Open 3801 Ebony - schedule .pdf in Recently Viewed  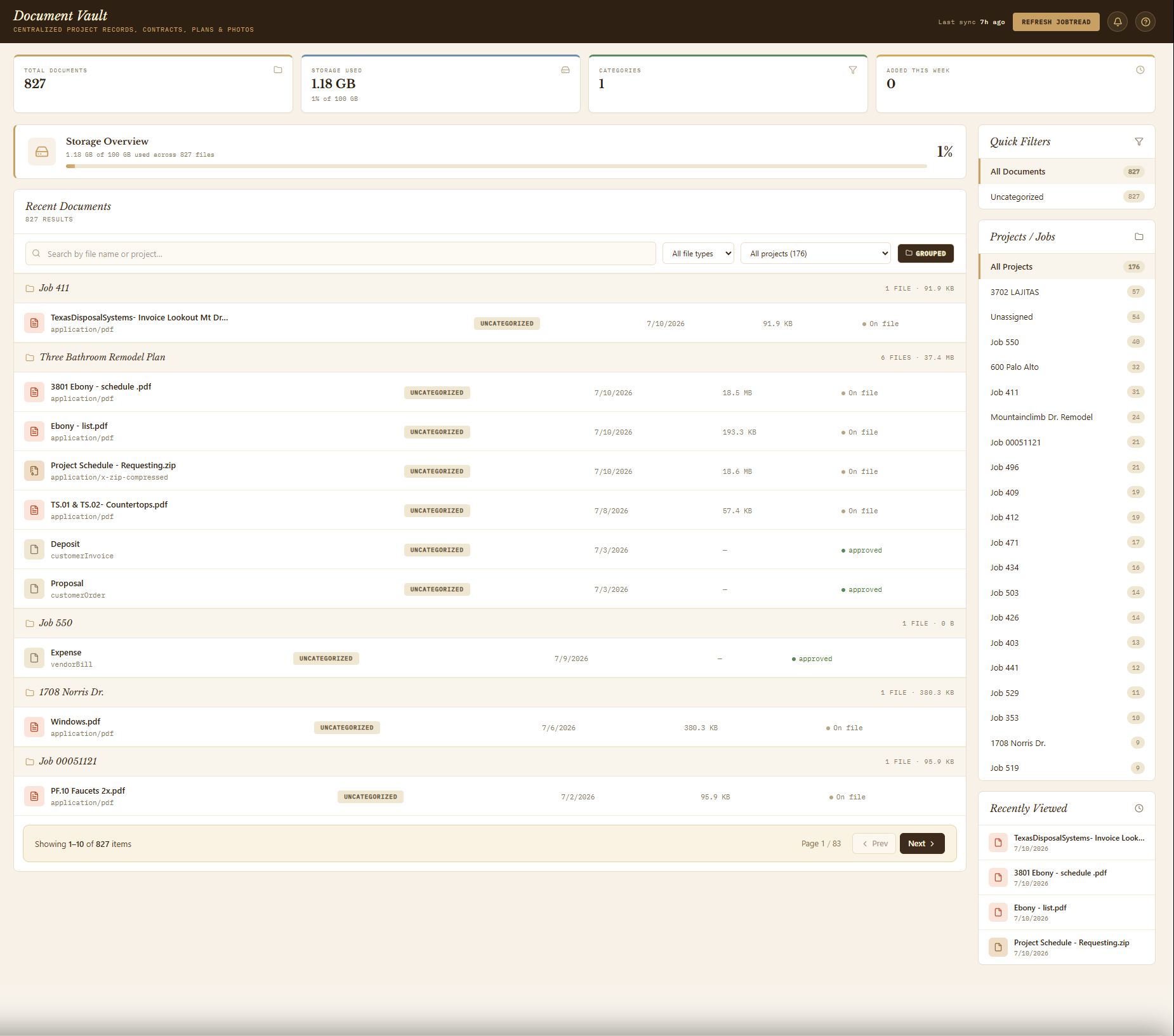[1067, 877]
